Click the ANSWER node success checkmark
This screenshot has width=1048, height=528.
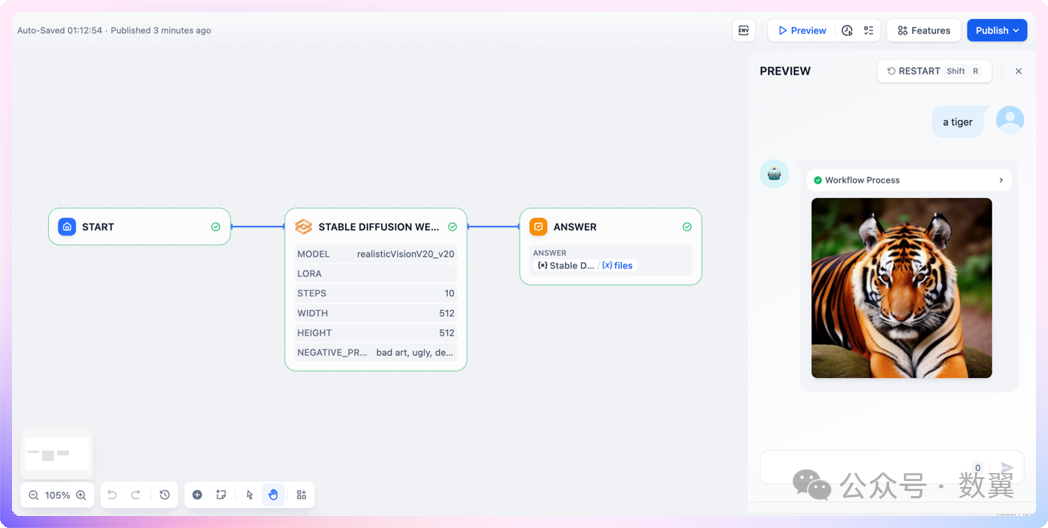[686, 227]
